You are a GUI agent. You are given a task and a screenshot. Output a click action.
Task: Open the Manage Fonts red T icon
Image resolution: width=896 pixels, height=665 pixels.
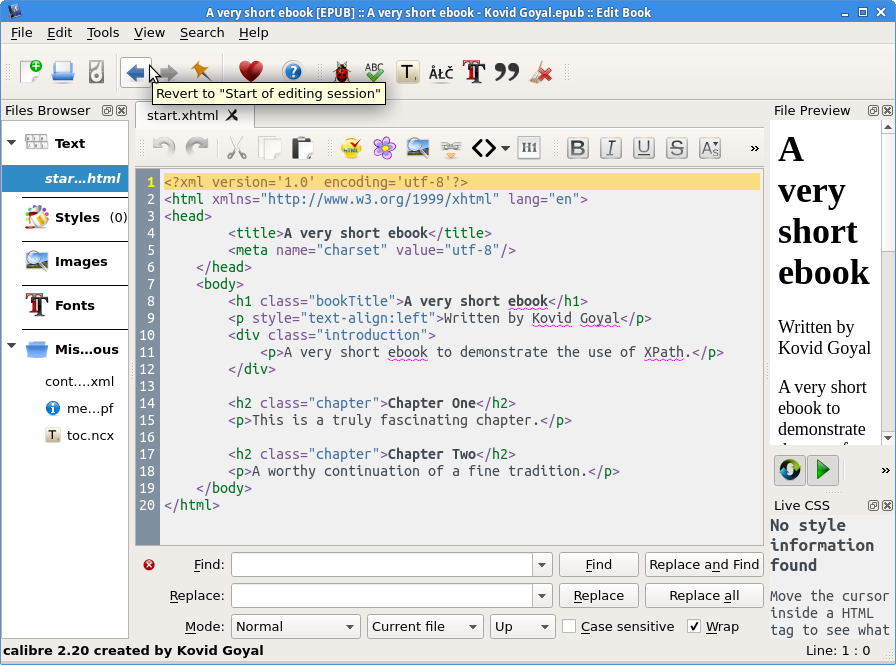(474, 71)
